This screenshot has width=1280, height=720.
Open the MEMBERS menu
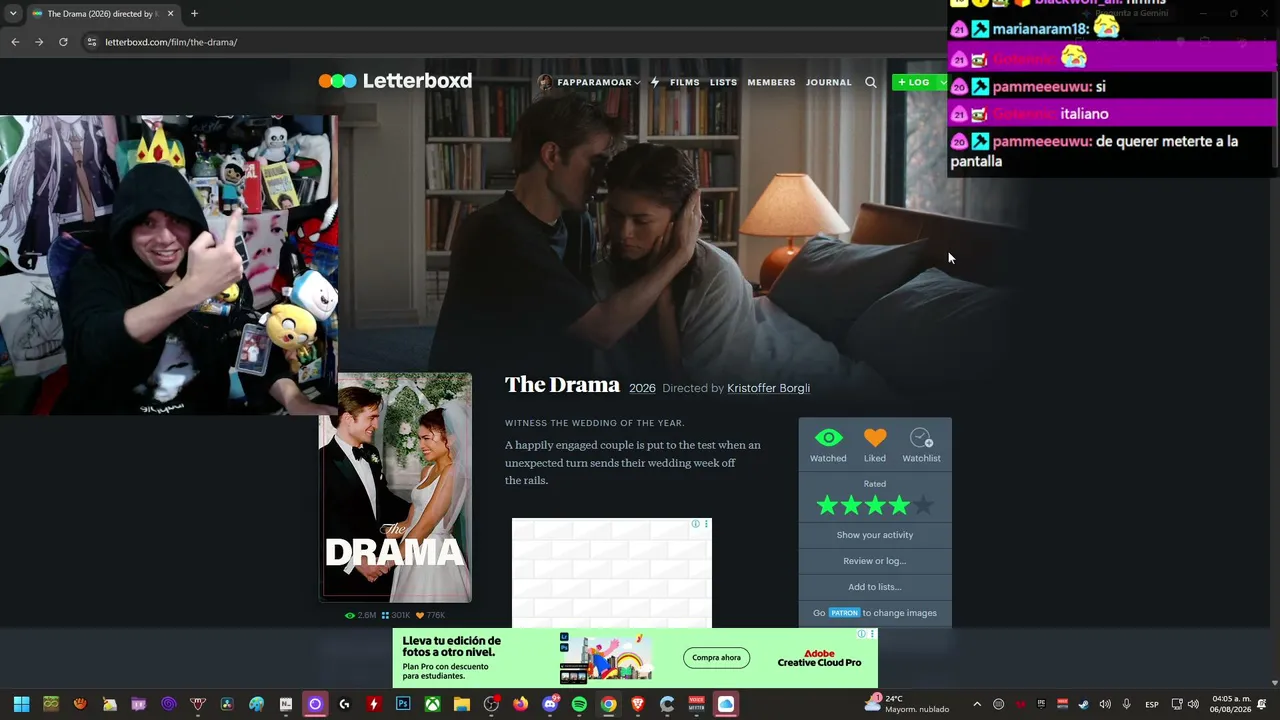coord(771,82)
